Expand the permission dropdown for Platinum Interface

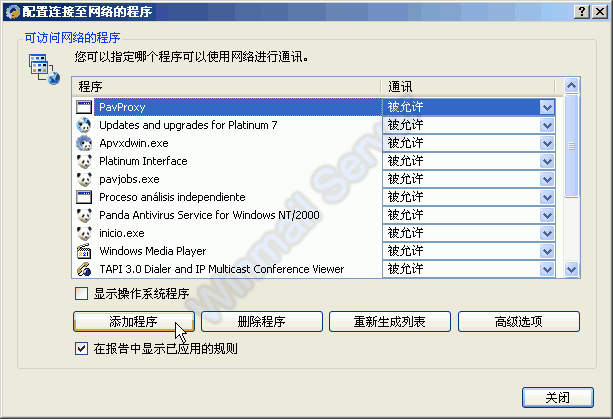point(547,161)
